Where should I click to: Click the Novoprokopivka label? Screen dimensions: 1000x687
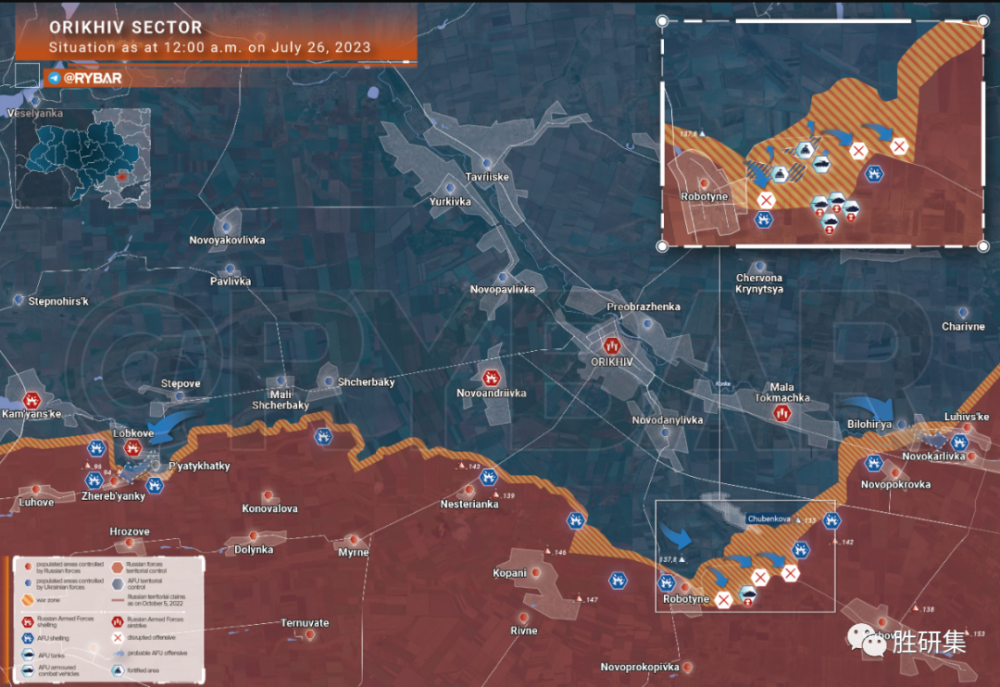640,667
